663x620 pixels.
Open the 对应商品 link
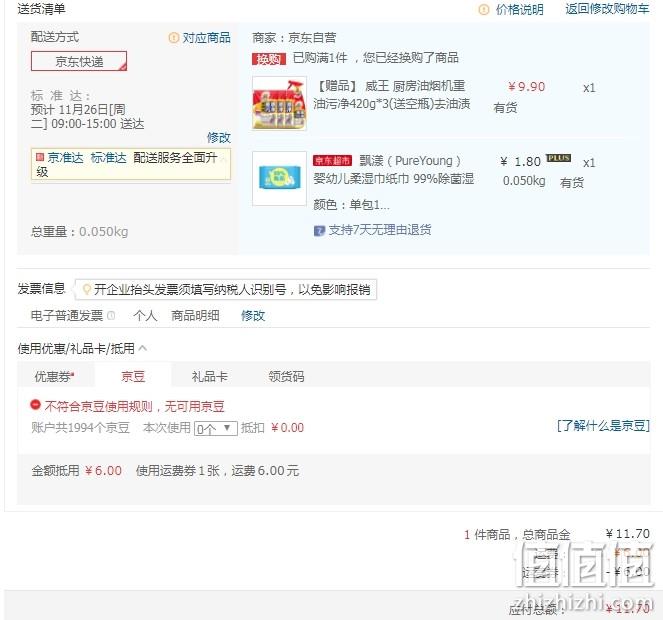tap(207, 38)
